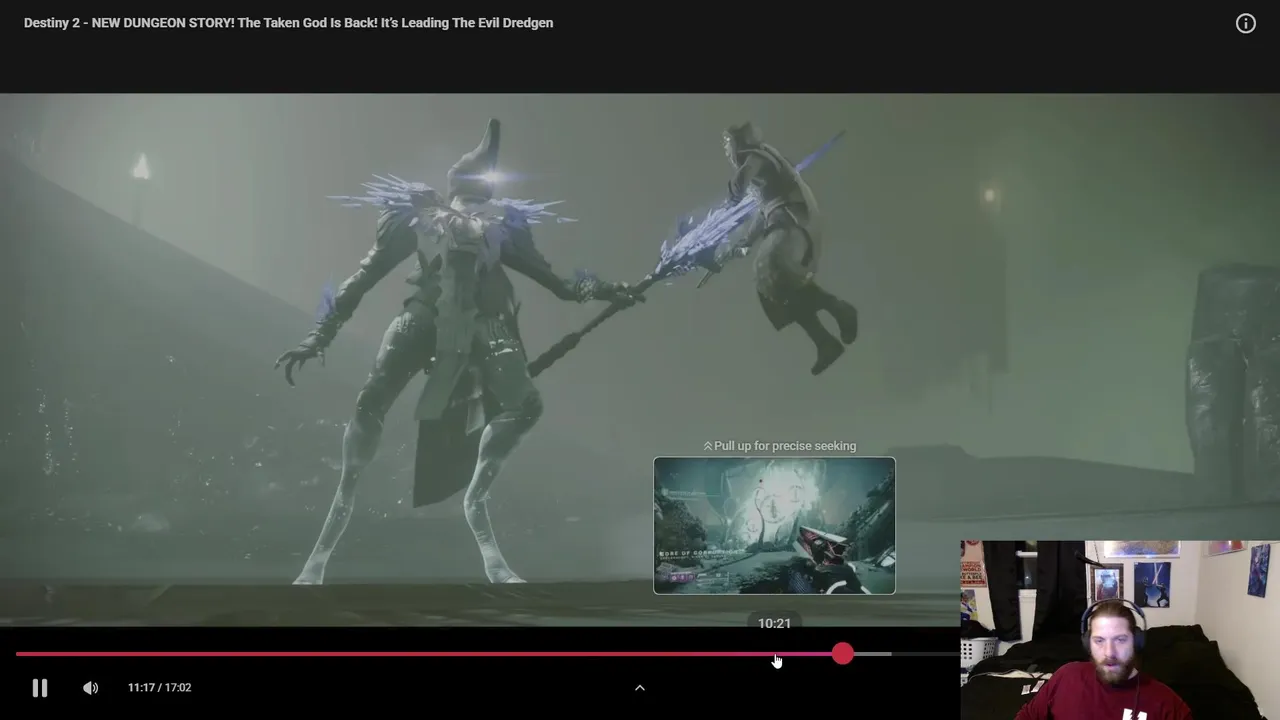Open the video info icon
The image size is (1280, 720).
[x=1245, y=23]
